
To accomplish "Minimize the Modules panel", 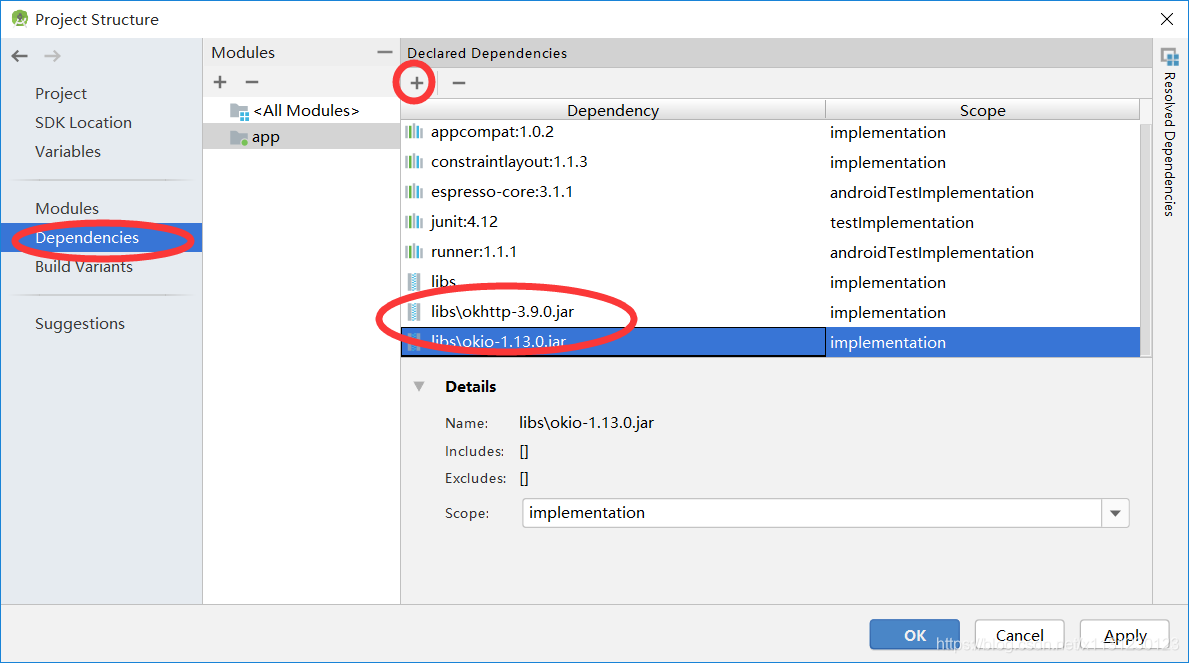I will pos(384,52).
